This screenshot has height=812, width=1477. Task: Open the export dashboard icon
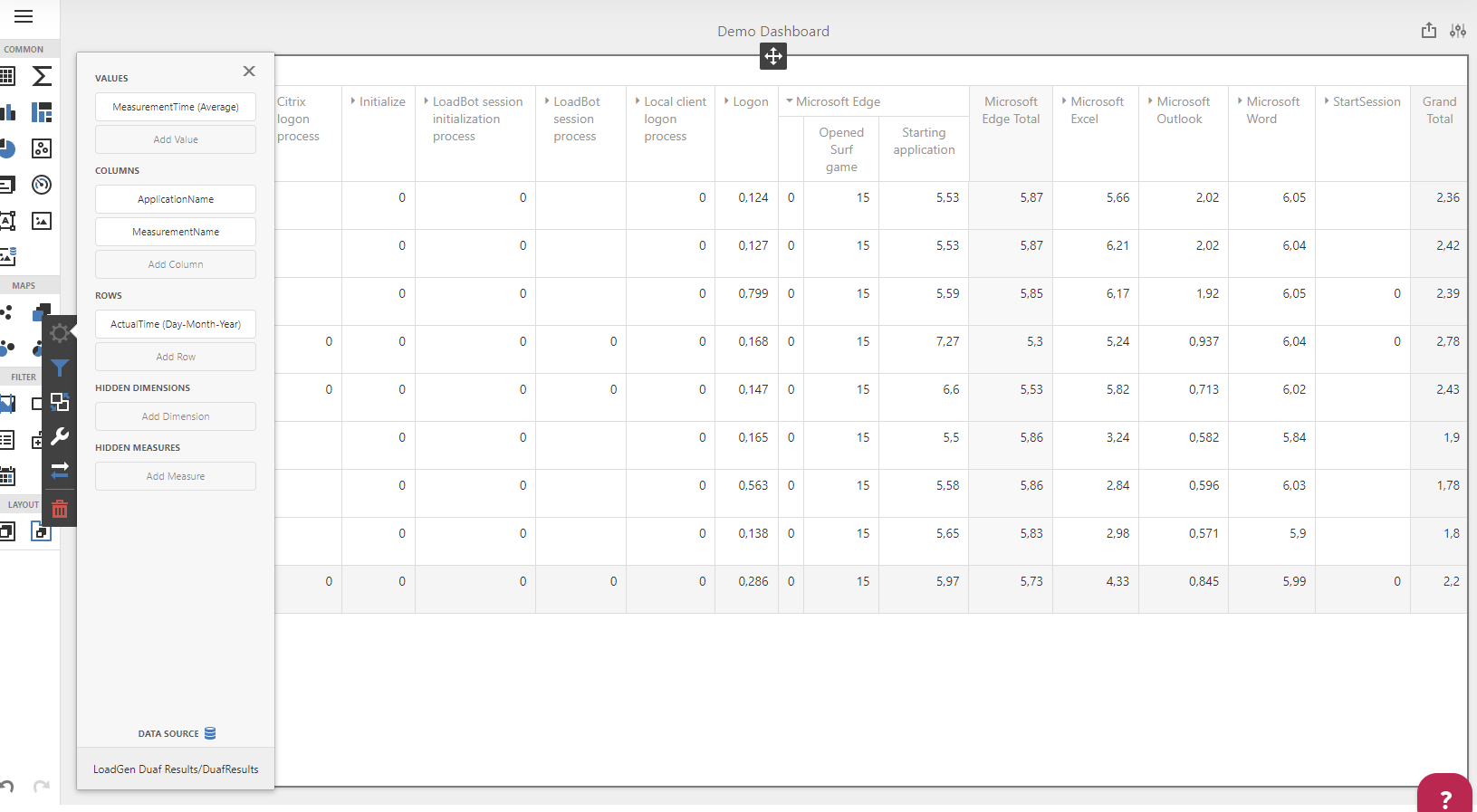1429,31
